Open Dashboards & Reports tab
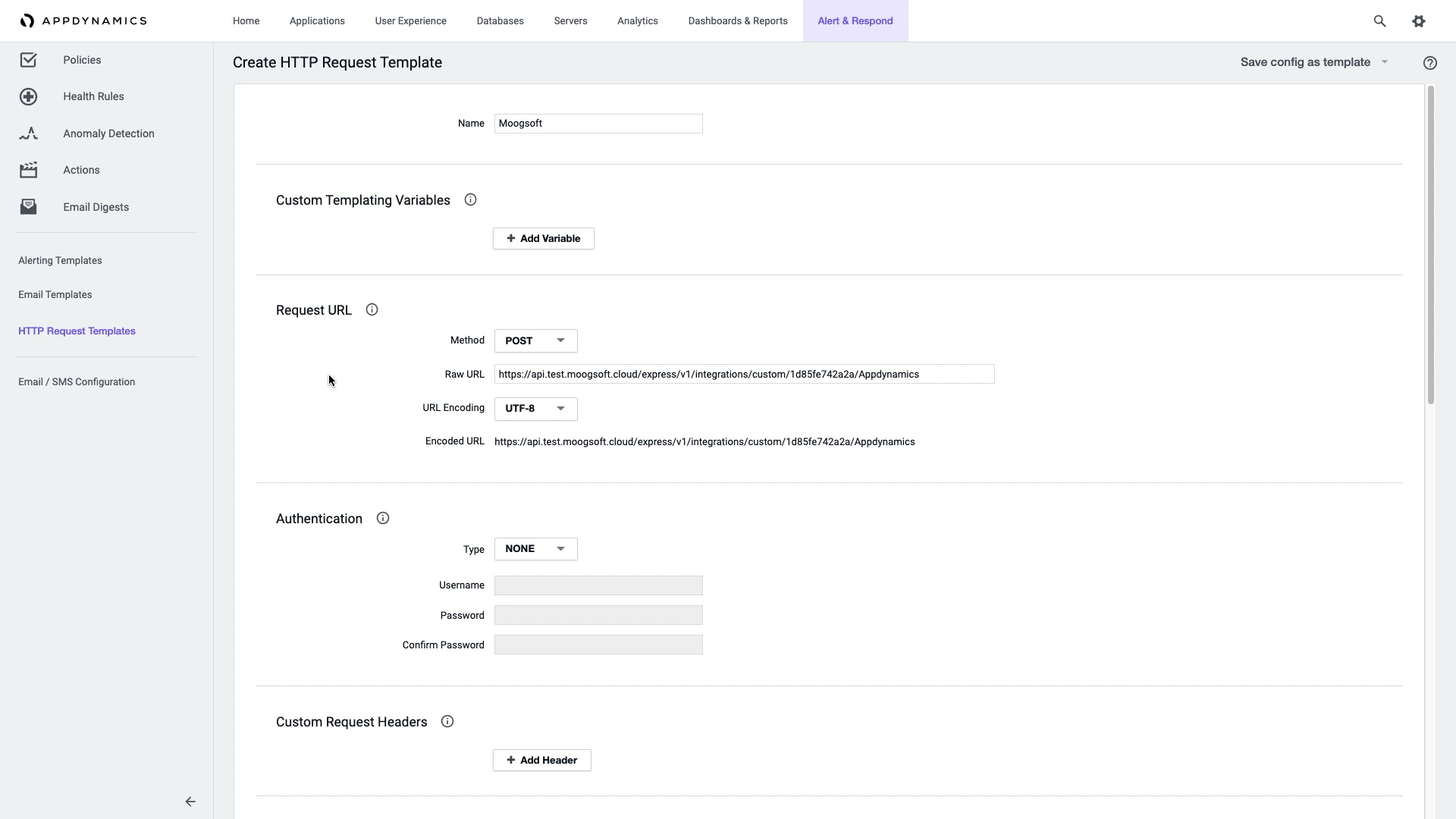This screenshot has width=1456, height=819. click(x=738, y=21)
